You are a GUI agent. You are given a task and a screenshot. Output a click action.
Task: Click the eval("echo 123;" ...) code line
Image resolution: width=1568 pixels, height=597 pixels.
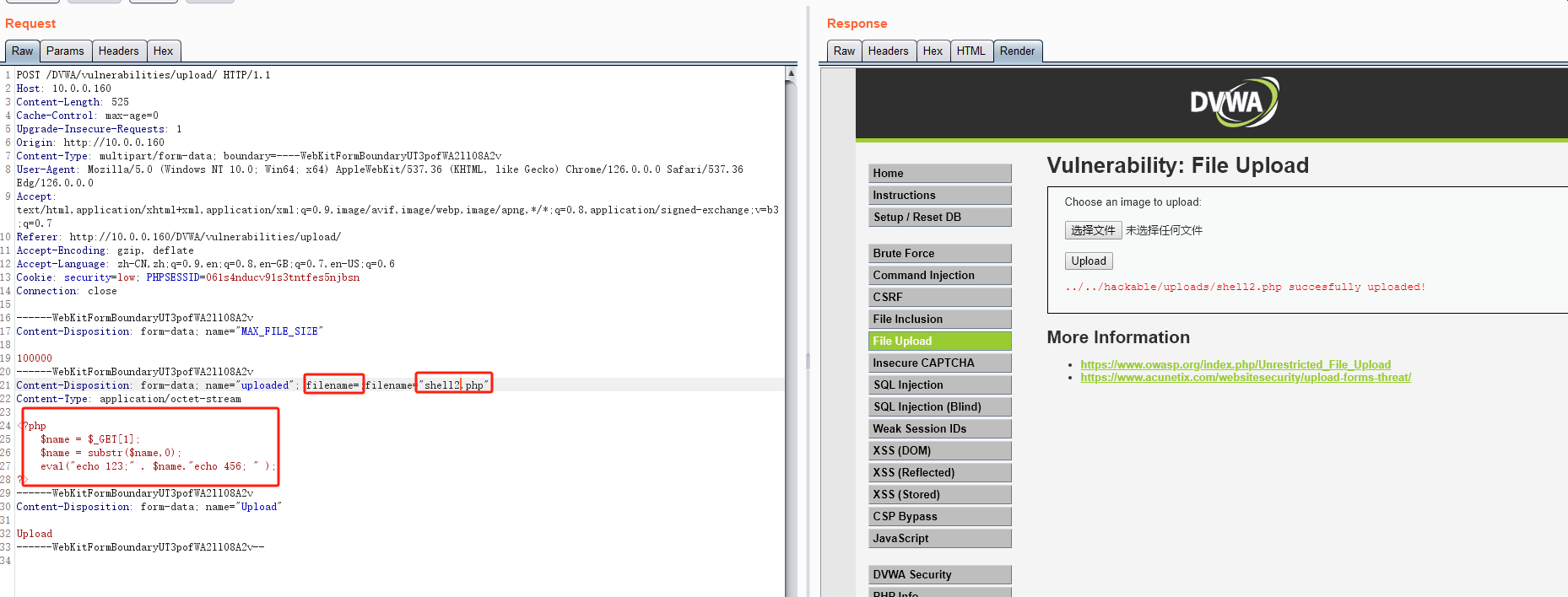pyautogui.click(x=158, y=466)
